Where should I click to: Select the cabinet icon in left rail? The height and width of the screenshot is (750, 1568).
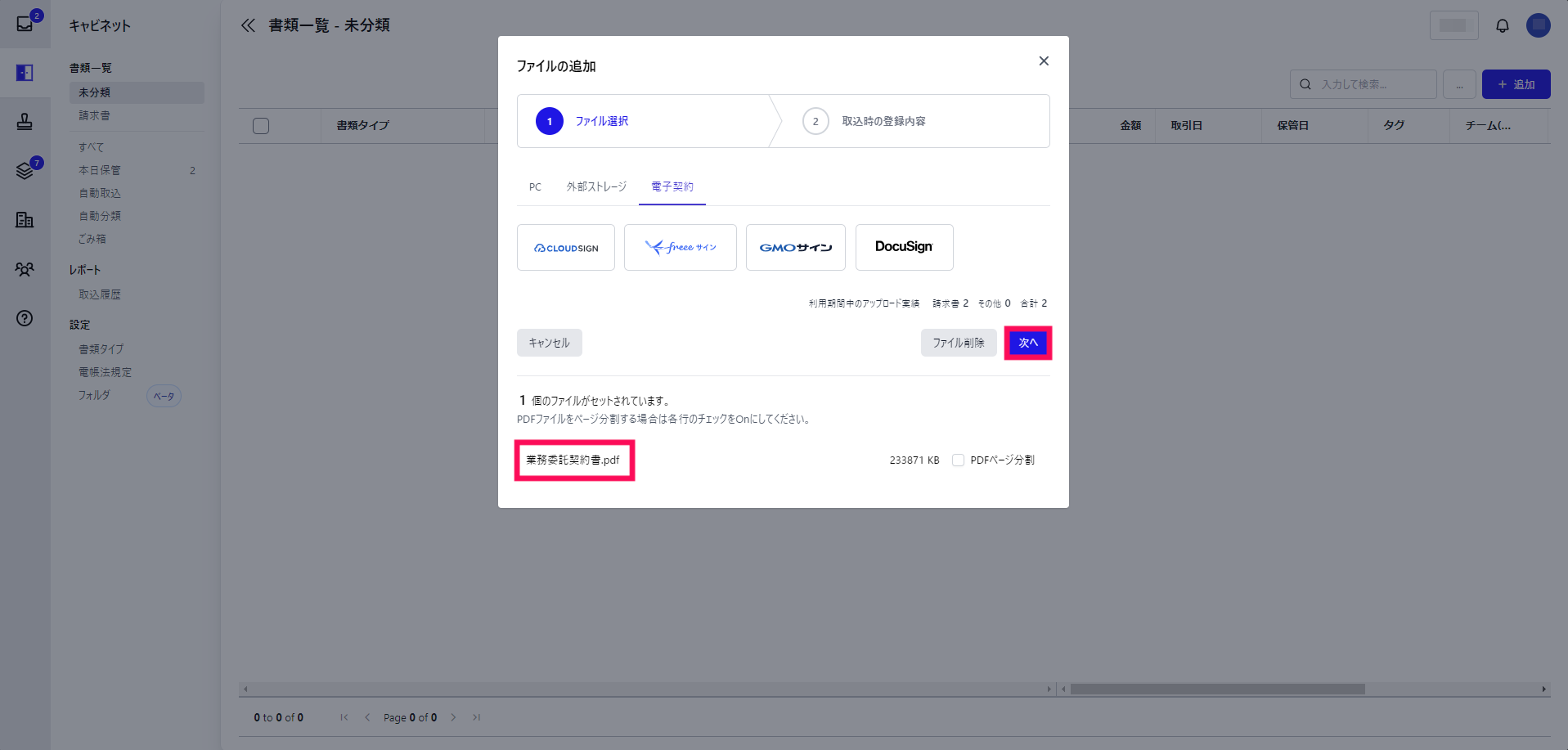tap(25, 73)
